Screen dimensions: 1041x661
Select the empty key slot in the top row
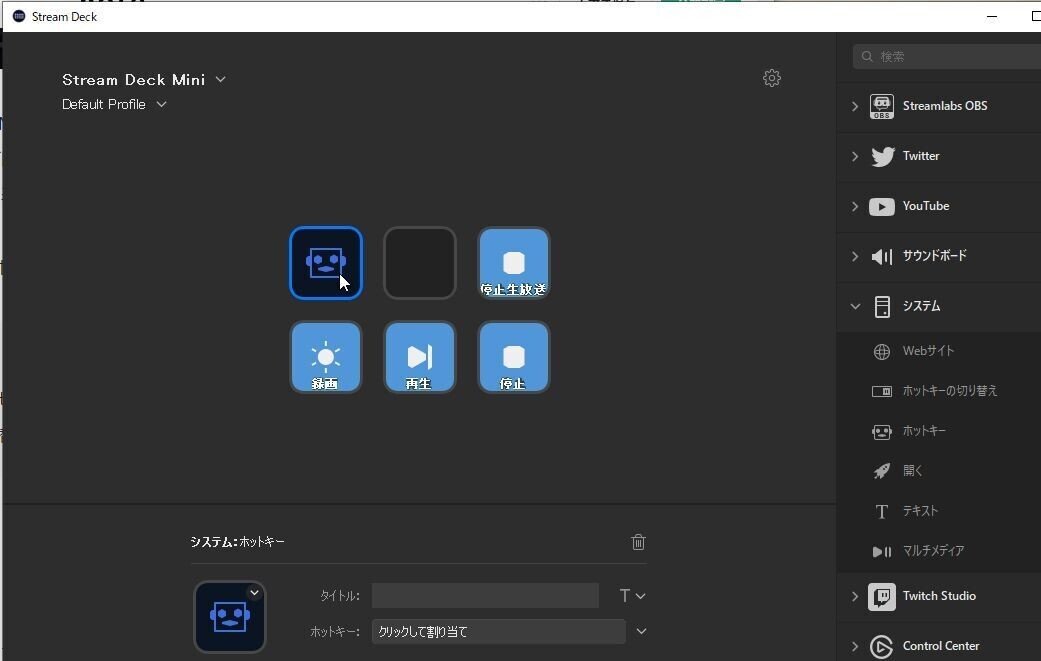click(x=420, y=263)
